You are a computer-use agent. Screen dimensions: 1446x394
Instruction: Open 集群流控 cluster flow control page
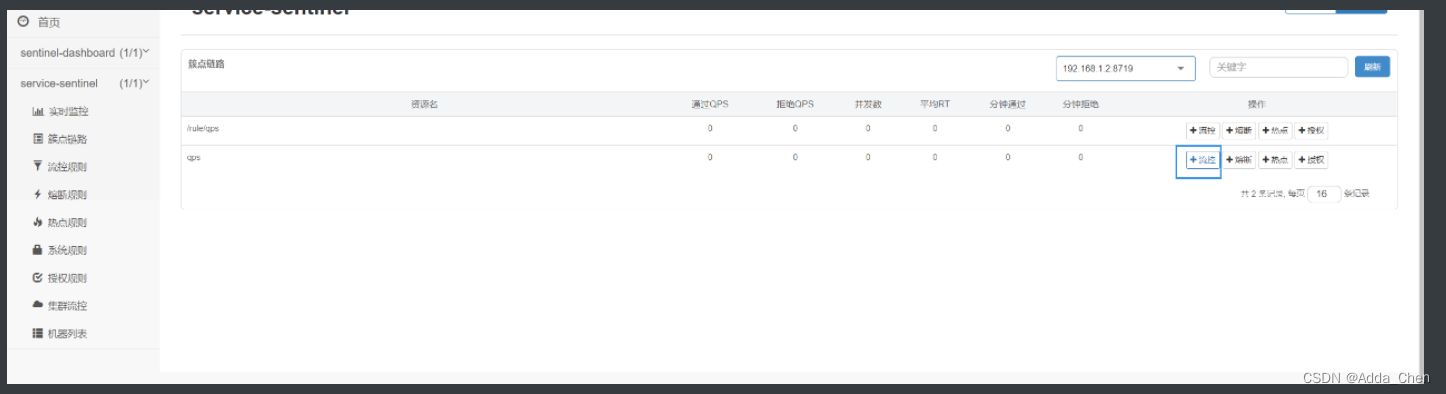(60, 306)
